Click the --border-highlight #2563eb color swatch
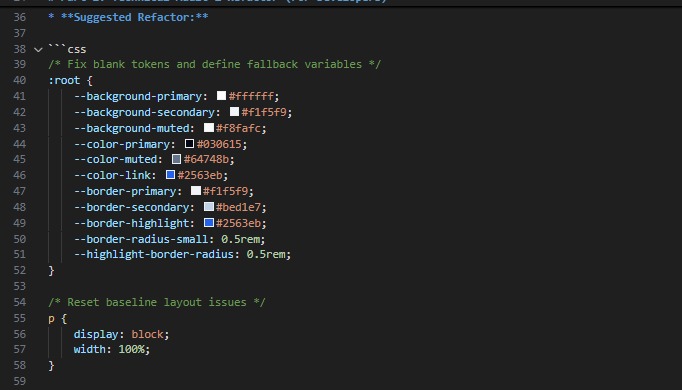 209,223
